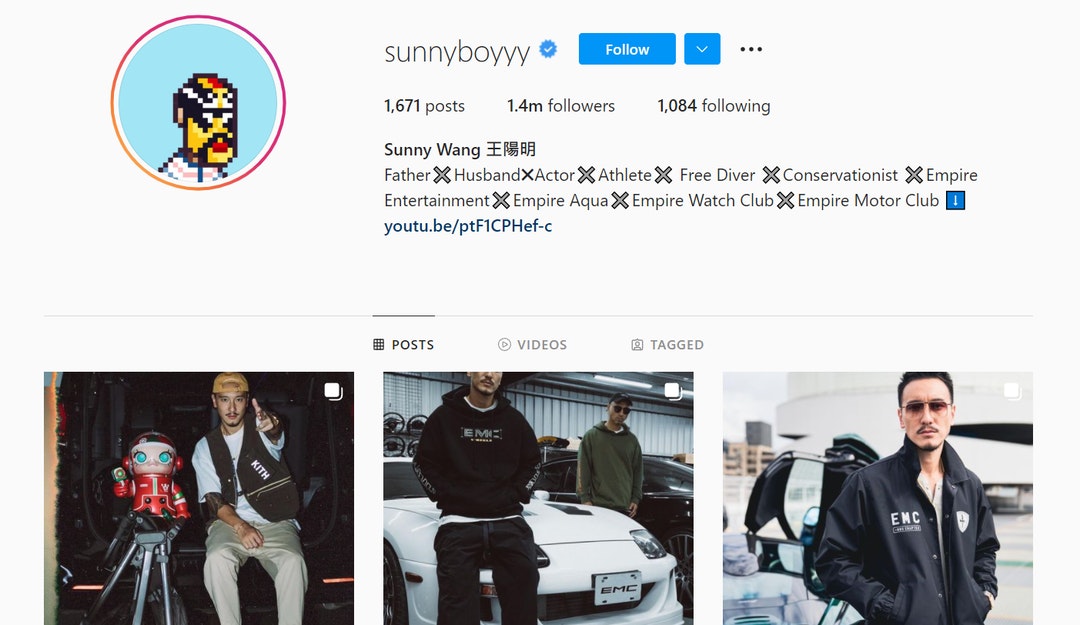The height and width of the screenshot is (625, 1080).
Task: View the 1,084 following list
Action: click(714, 105)
